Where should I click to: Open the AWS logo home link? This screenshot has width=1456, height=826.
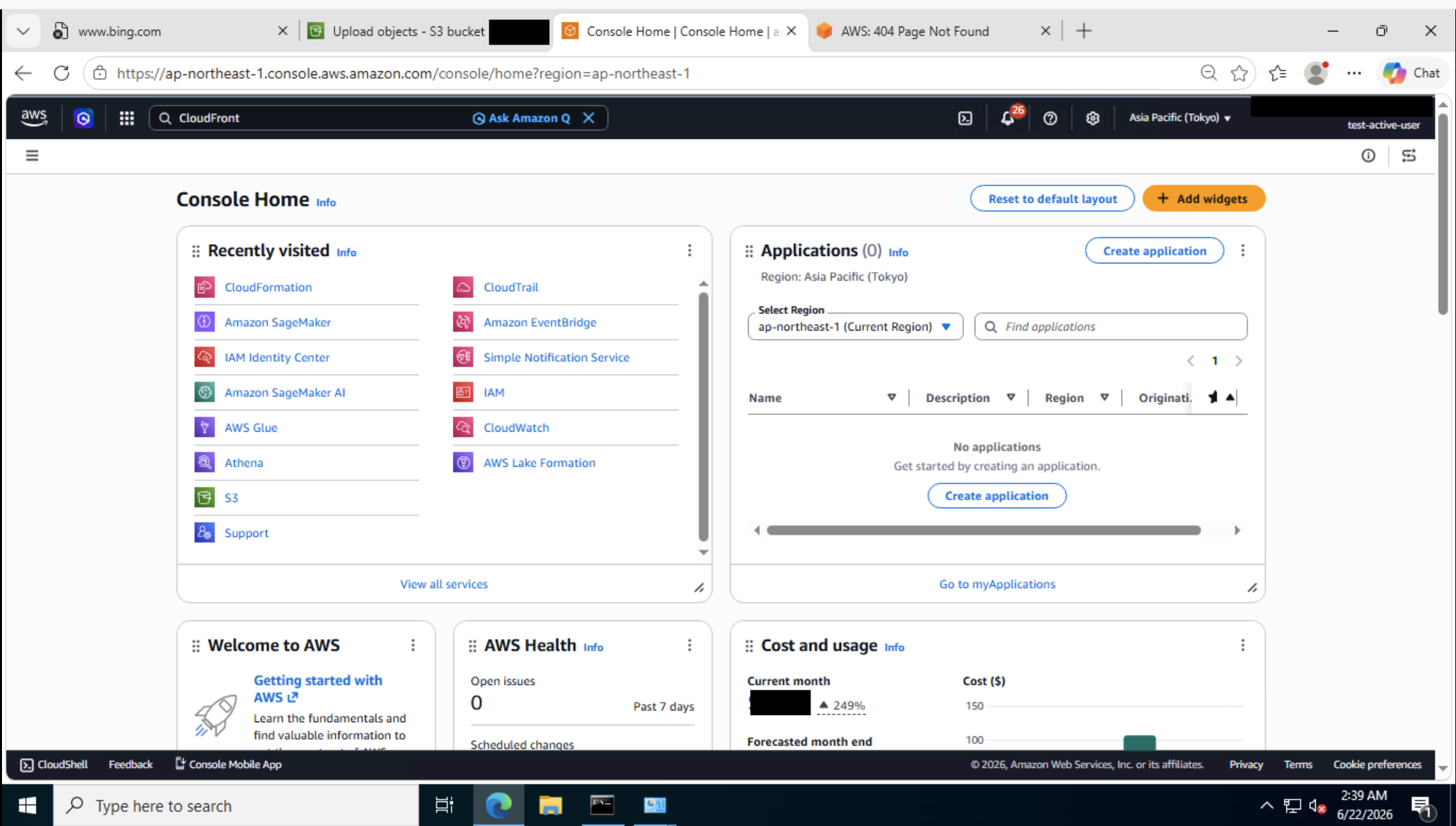pos(33,118)
